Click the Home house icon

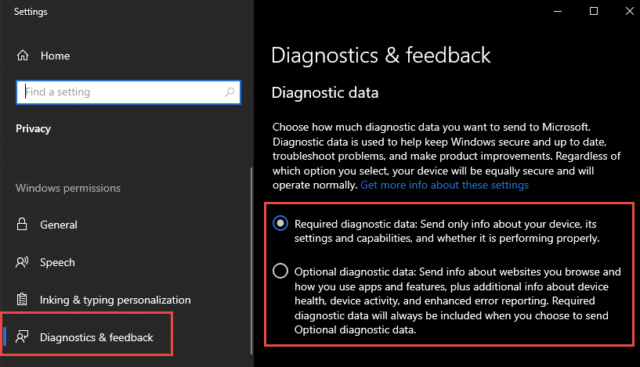point(22,55)
